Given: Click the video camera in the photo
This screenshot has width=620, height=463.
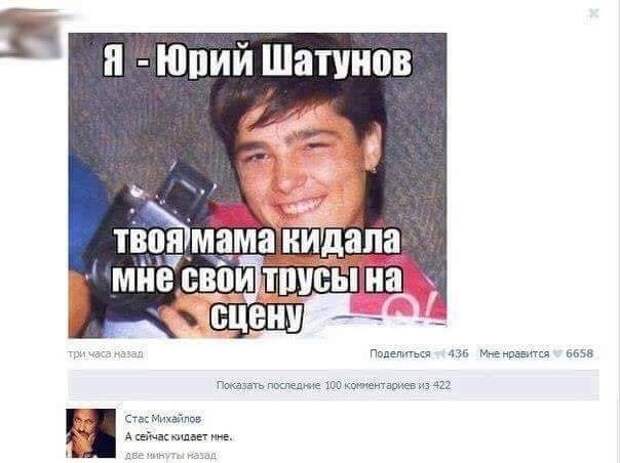Looking at the screenshot, I should [152, 233].
